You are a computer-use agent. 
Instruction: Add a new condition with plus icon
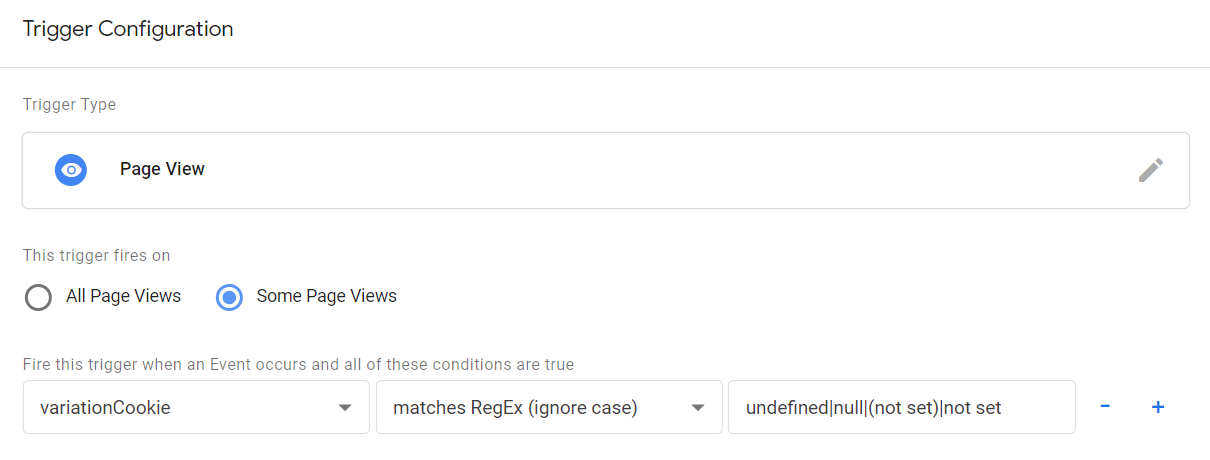[1158, 407]
